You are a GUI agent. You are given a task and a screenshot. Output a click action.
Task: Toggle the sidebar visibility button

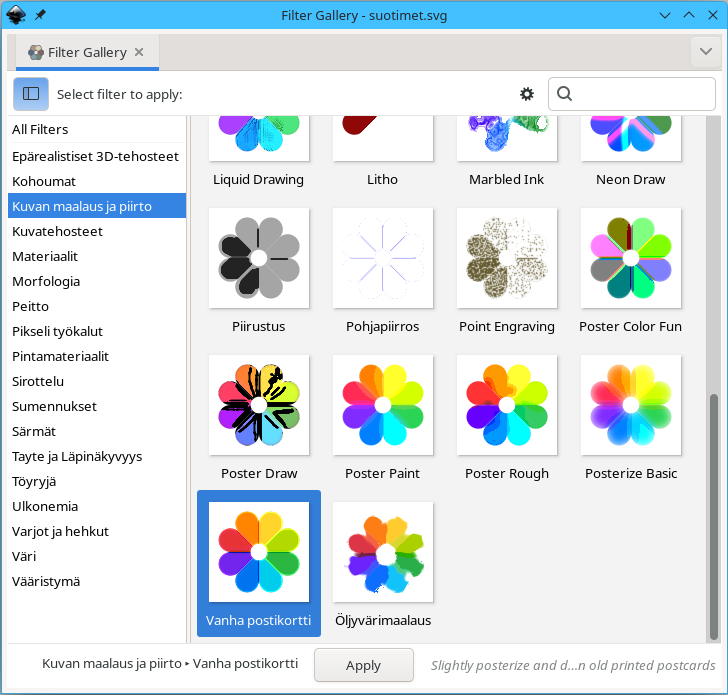tap(31, 94)
